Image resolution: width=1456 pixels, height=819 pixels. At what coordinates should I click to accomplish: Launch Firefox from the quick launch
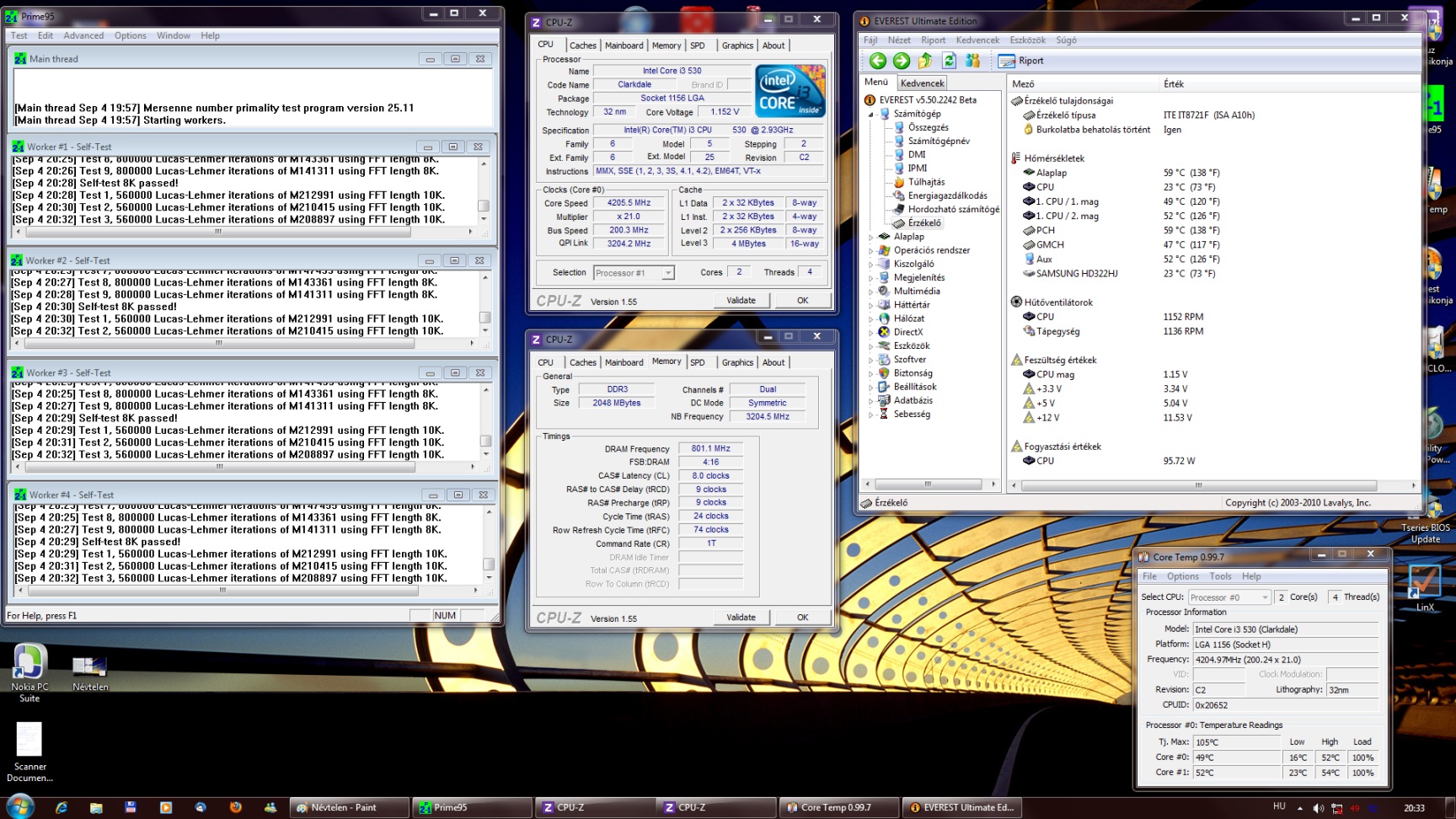[235, 807]
